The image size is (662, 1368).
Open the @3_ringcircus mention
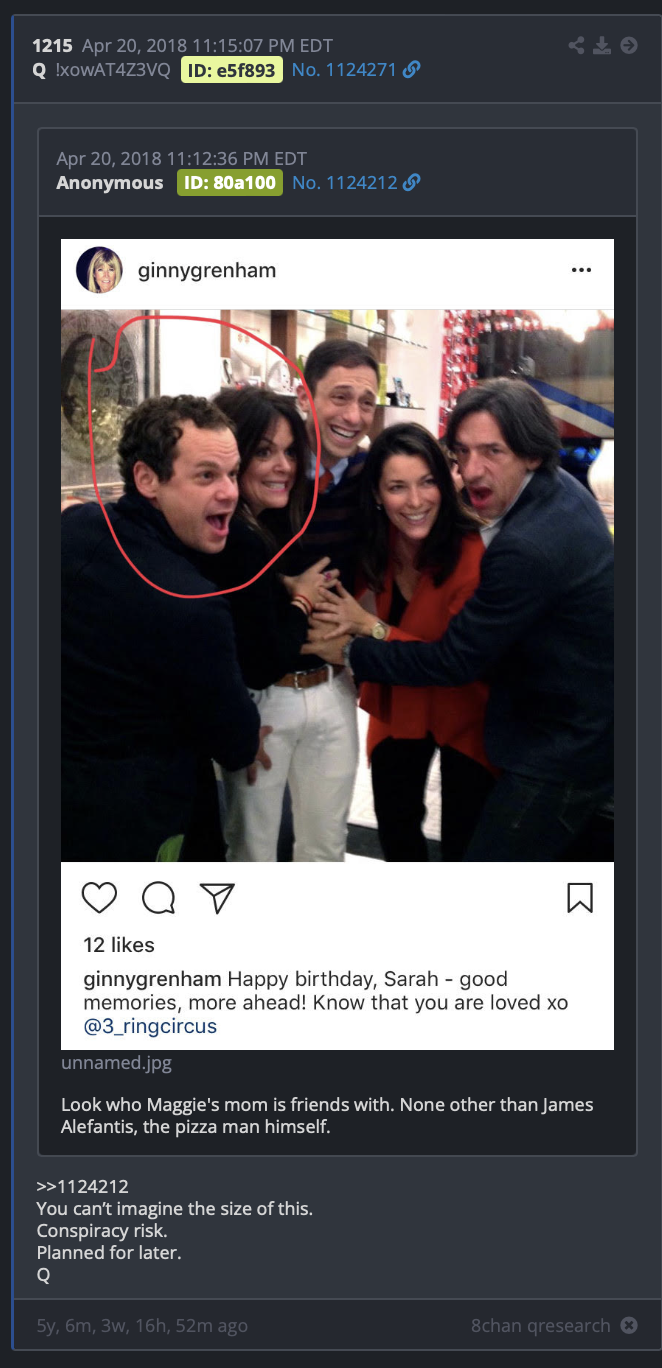pyautogui.click(x=150, y=1026)
